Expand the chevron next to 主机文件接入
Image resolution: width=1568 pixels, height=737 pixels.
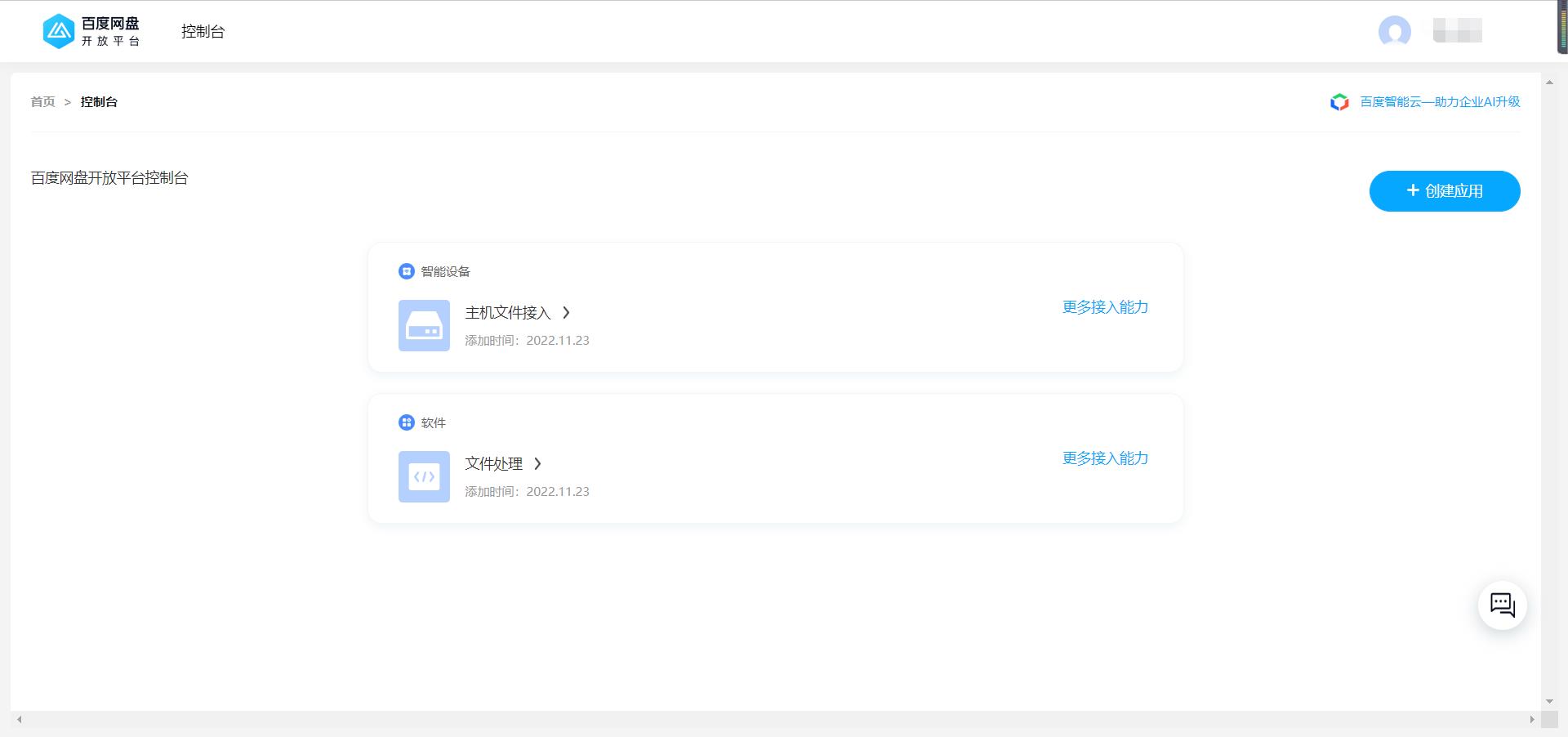[566, 313]
